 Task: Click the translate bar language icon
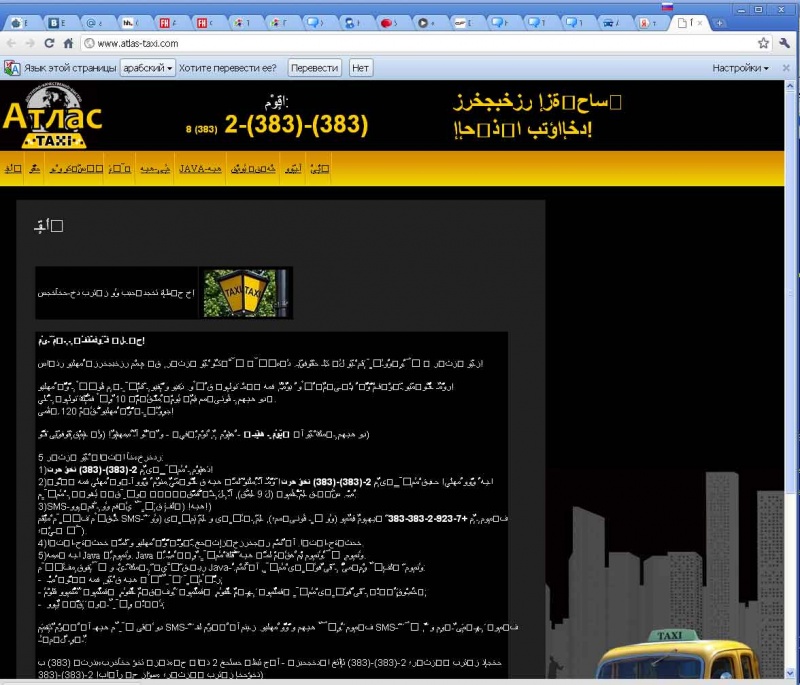click(x=12, y=68)
